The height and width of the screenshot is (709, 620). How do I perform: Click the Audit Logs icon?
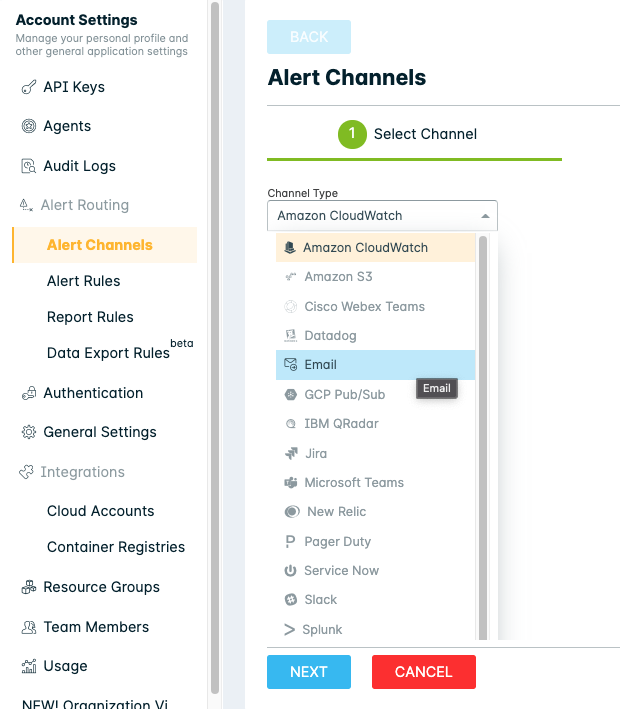point(29,166)
